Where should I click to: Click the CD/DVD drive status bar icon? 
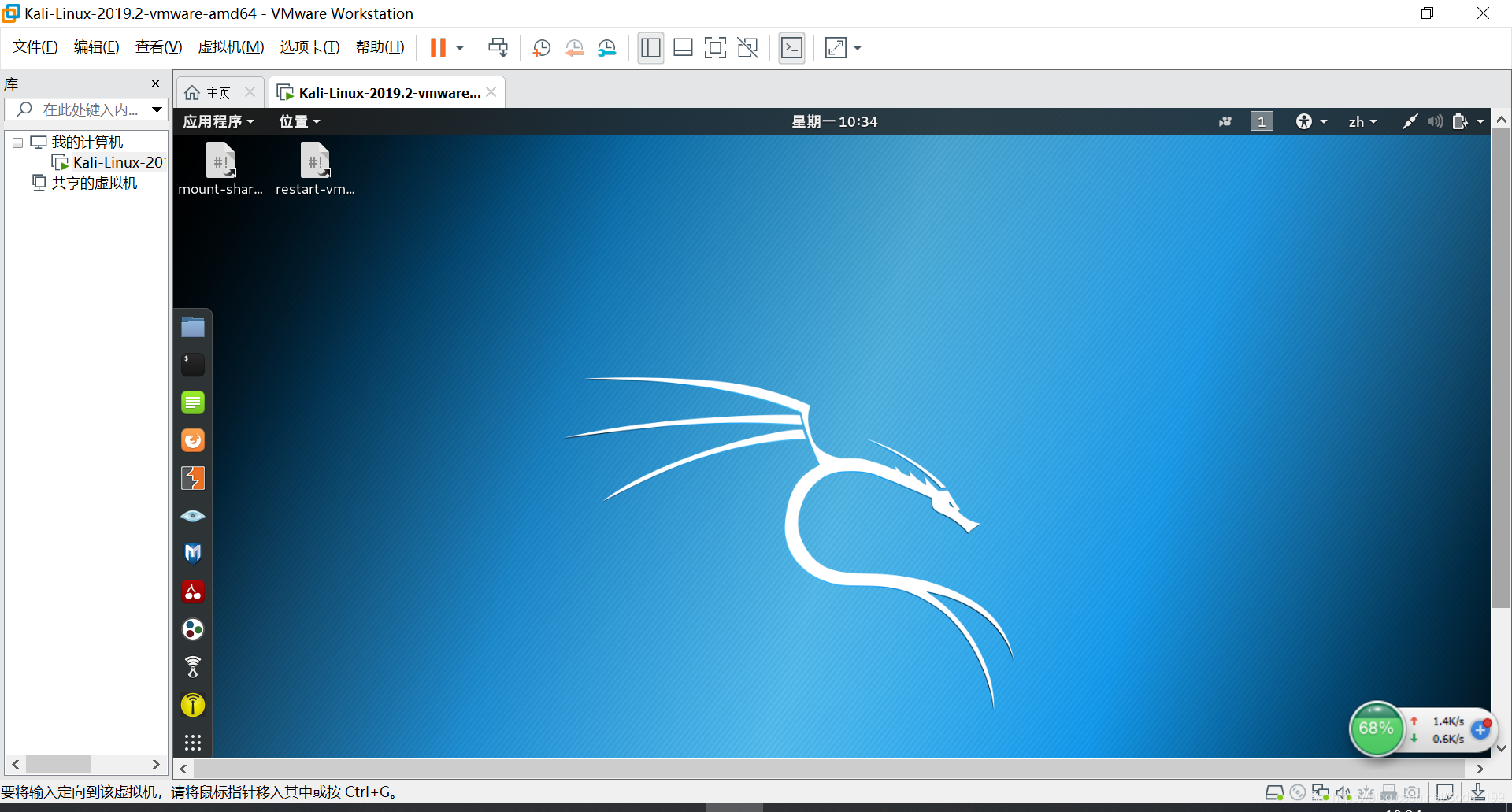click(1298, 793)
